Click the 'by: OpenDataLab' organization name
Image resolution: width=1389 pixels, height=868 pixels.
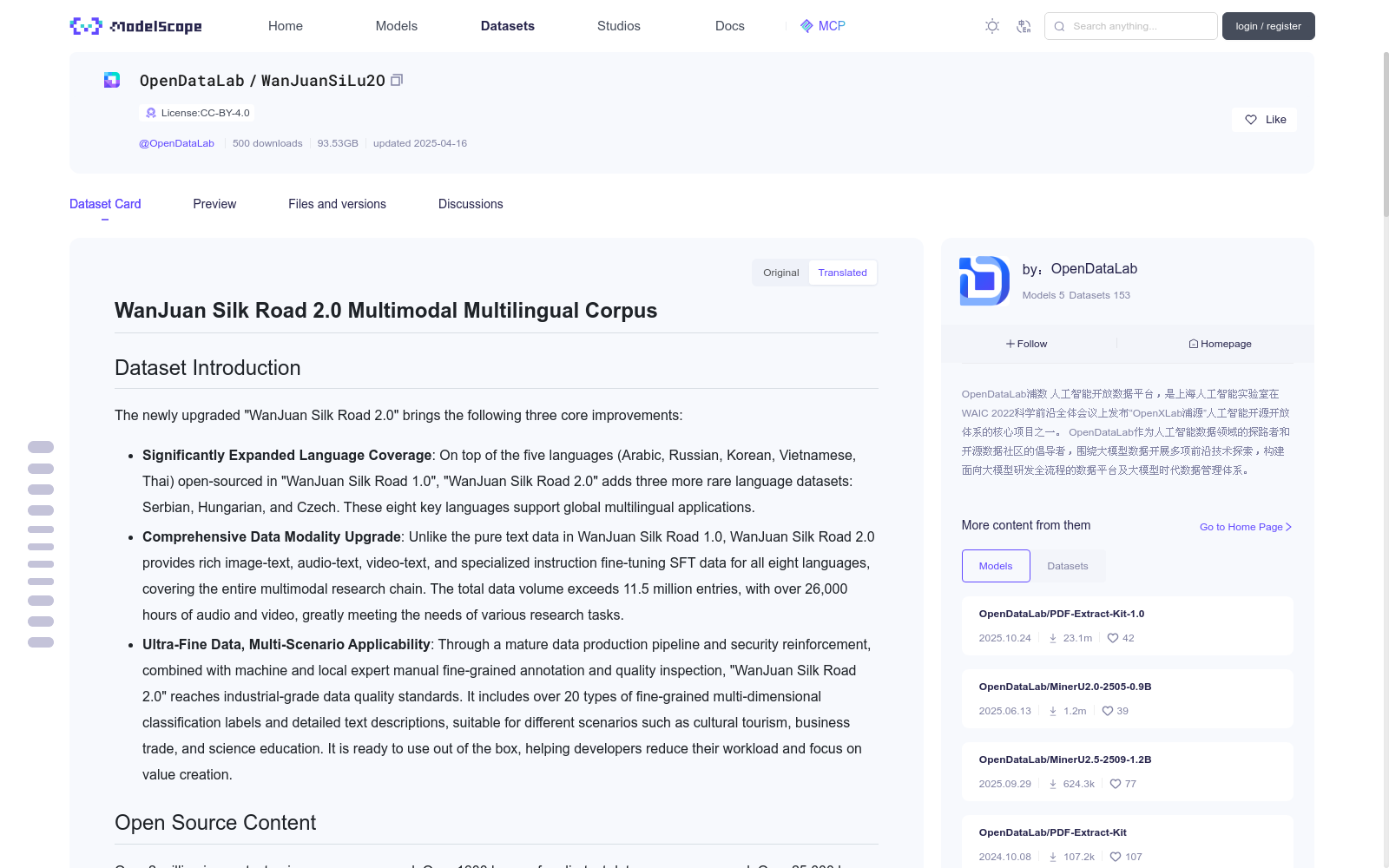[1080, 269]
